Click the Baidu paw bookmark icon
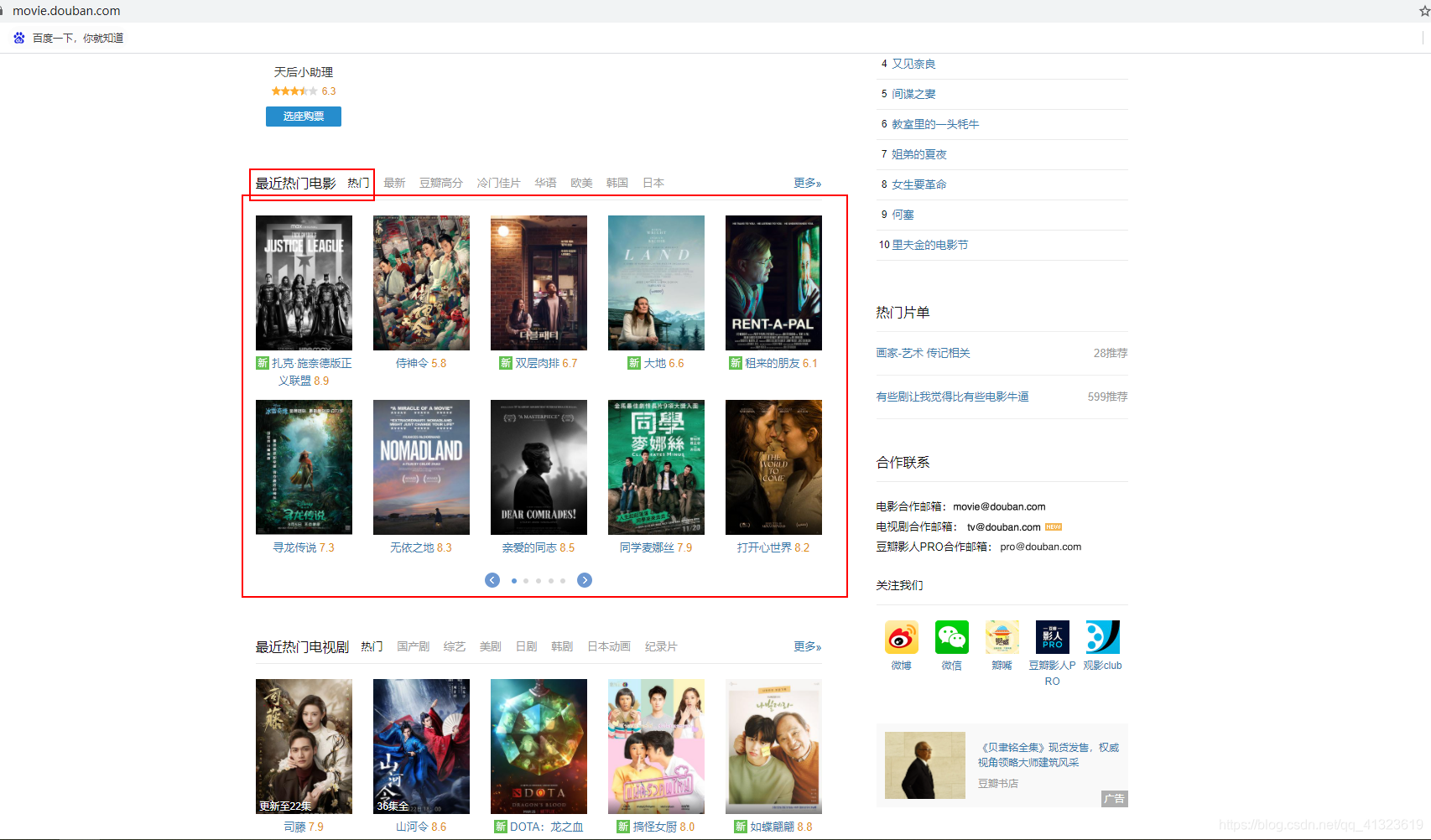 click(x=19, y=38)
